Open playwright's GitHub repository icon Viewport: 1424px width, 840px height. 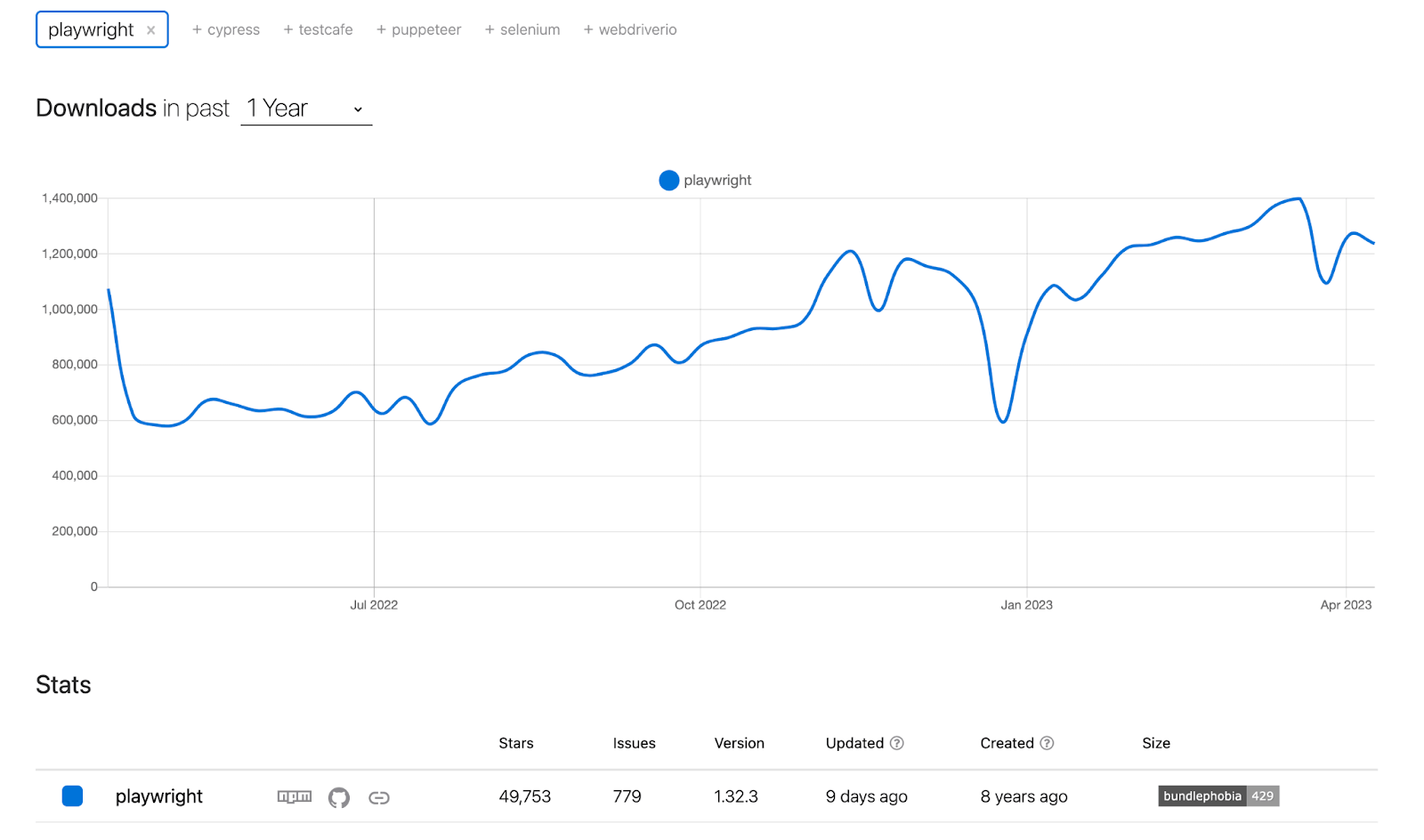(x=339, y=797)
